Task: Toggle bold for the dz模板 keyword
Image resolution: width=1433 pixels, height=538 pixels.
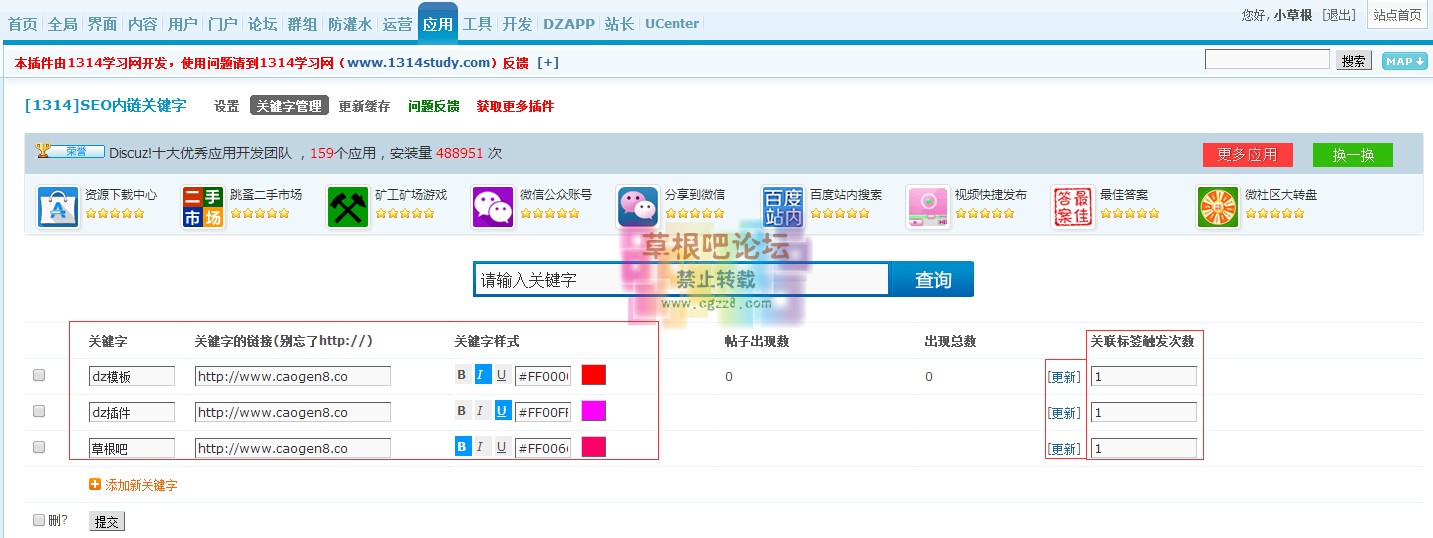Action: [x=462, y=375]
